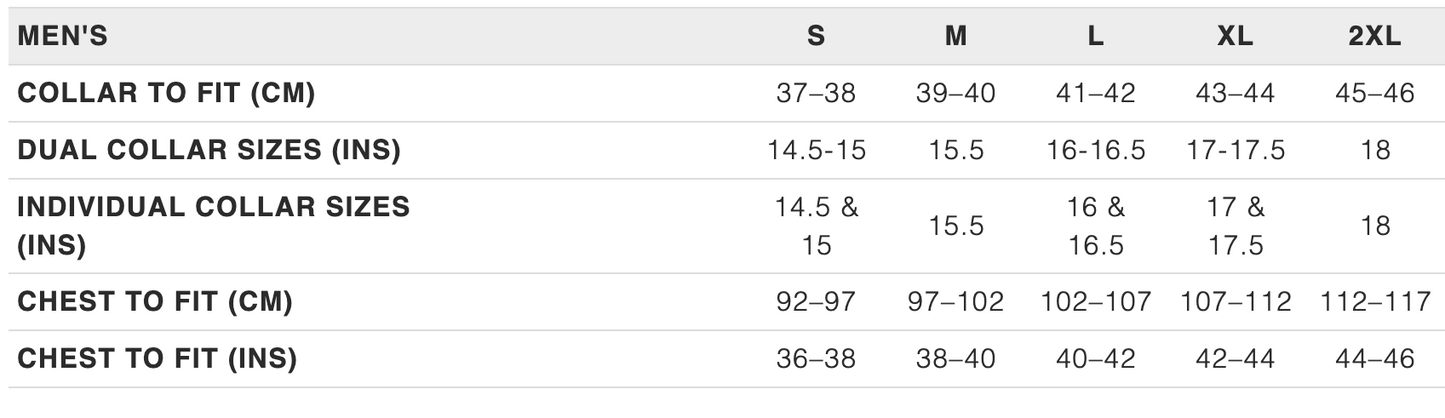Select the M size column header
Screen dimensions: 1445x418
(x=956, y=37)
